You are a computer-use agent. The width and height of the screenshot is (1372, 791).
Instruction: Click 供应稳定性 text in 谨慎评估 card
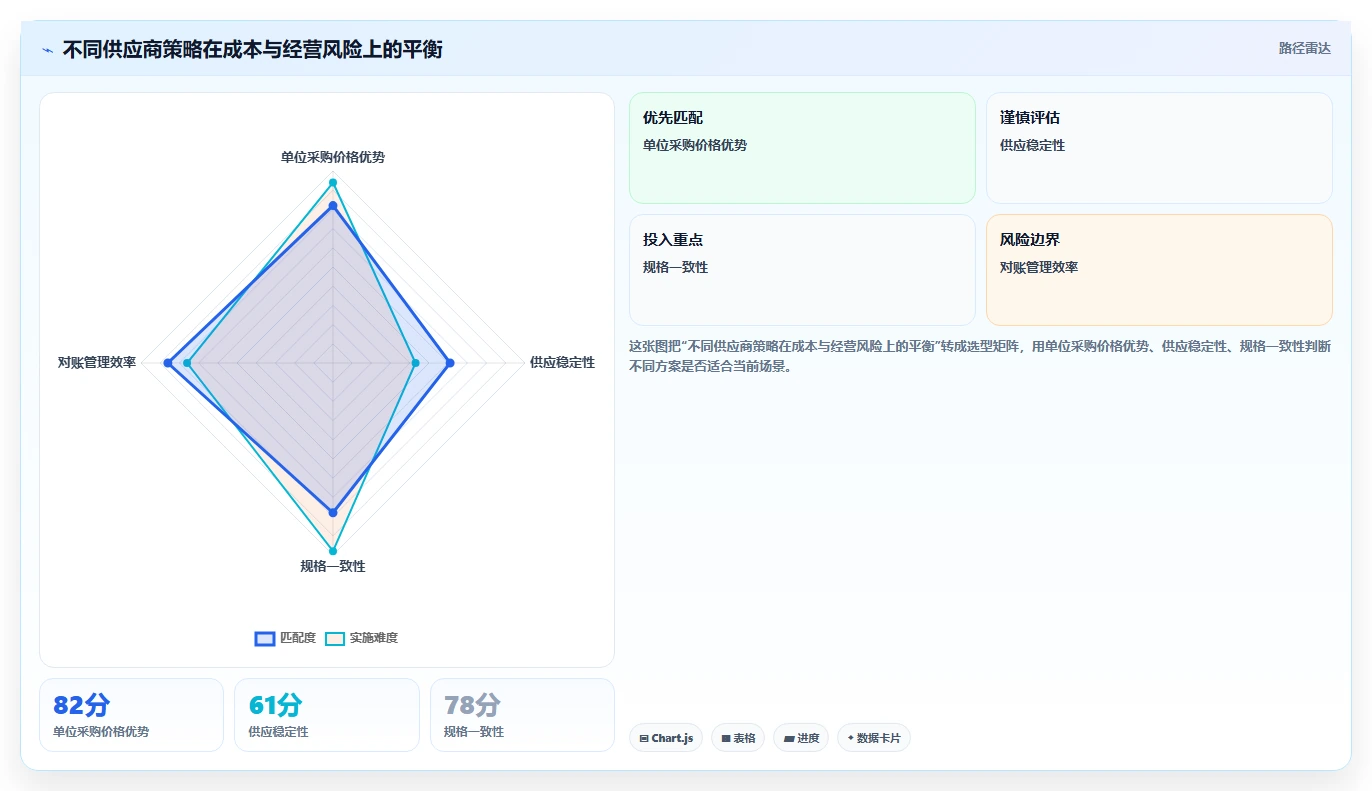pos(1032,145)
